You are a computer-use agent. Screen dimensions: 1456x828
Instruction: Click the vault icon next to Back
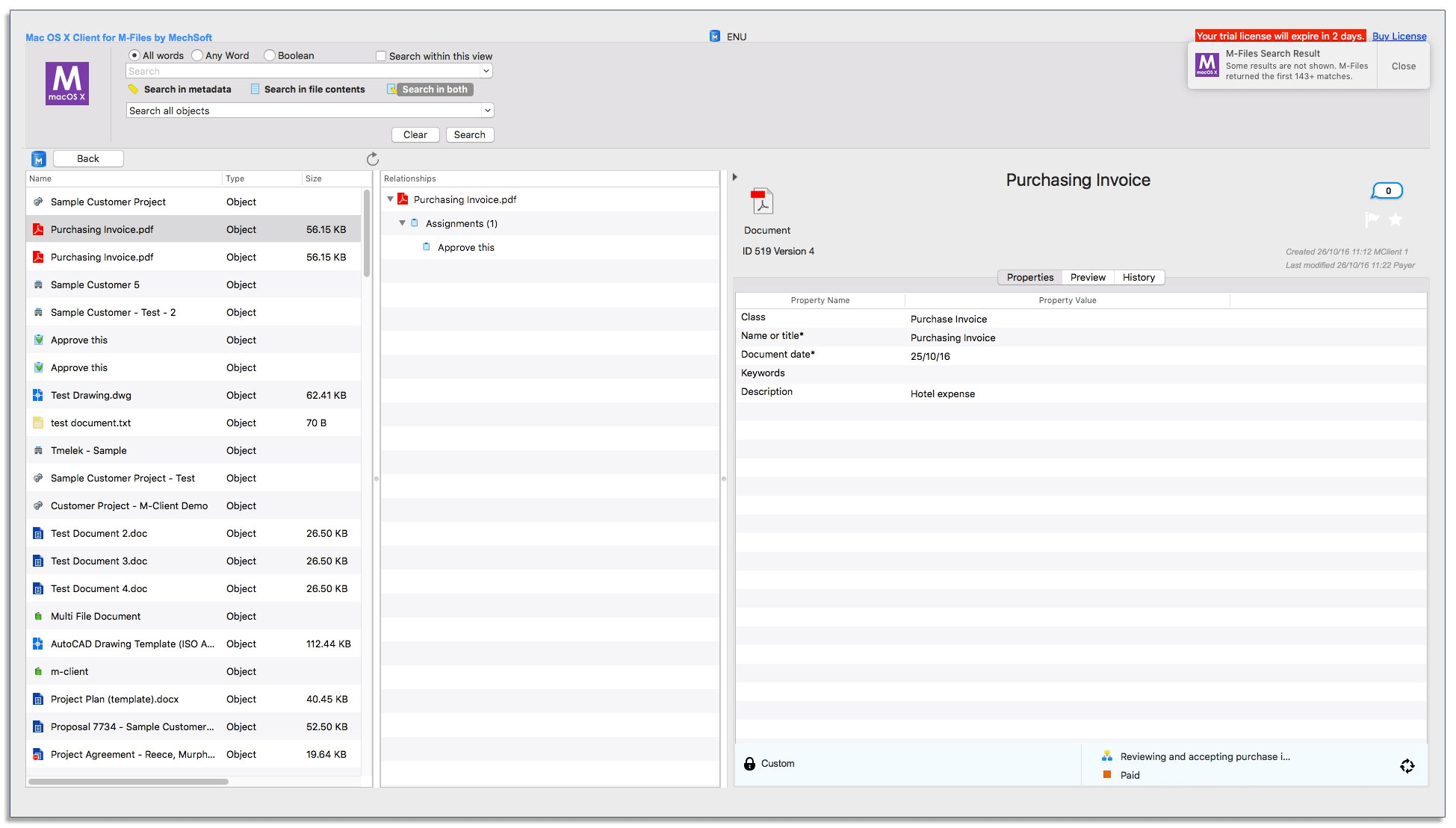pyautogui.click(x=39, y=159)
